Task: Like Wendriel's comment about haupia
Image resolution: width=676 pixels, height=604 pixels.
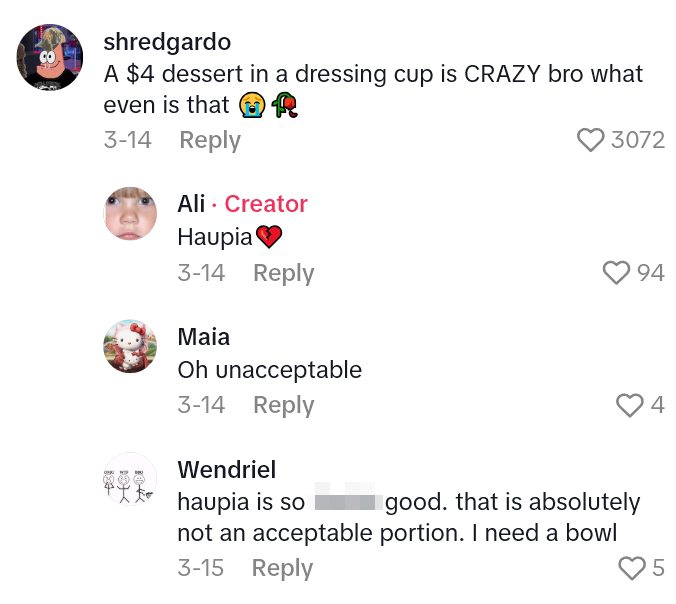Action: click(631, 568)
